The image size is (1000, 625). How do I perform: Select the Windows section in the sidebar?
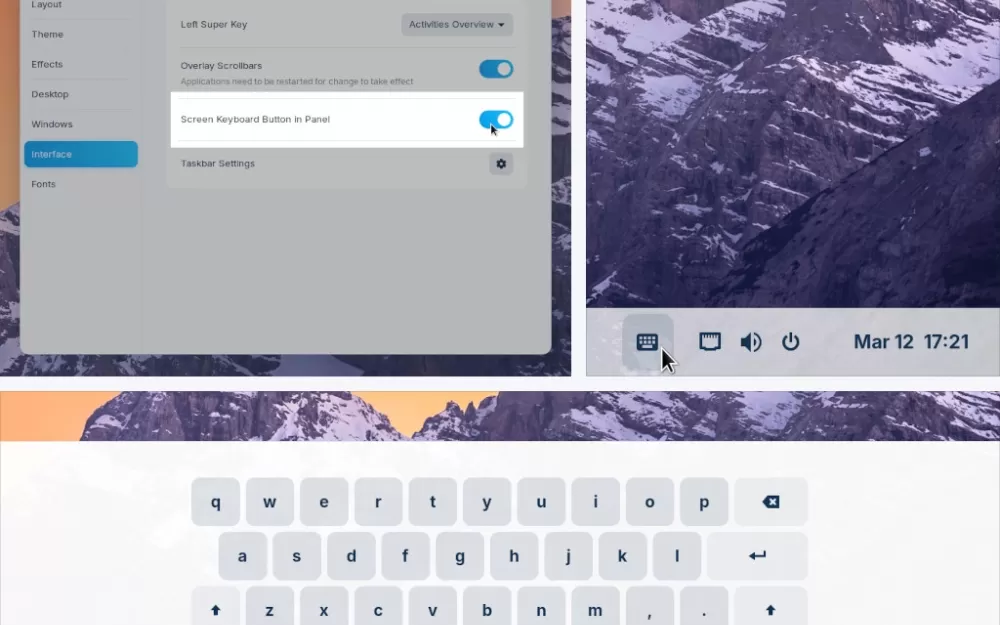tap(50, 124)
